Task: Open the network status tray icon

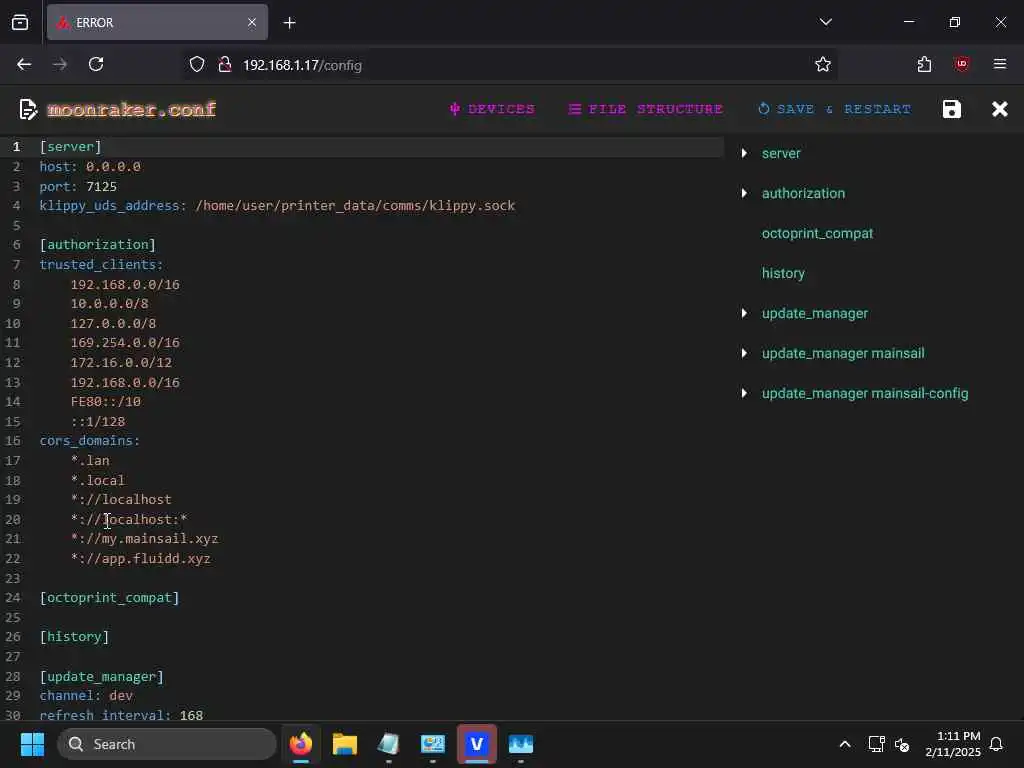Action: [x=876, y=744]
